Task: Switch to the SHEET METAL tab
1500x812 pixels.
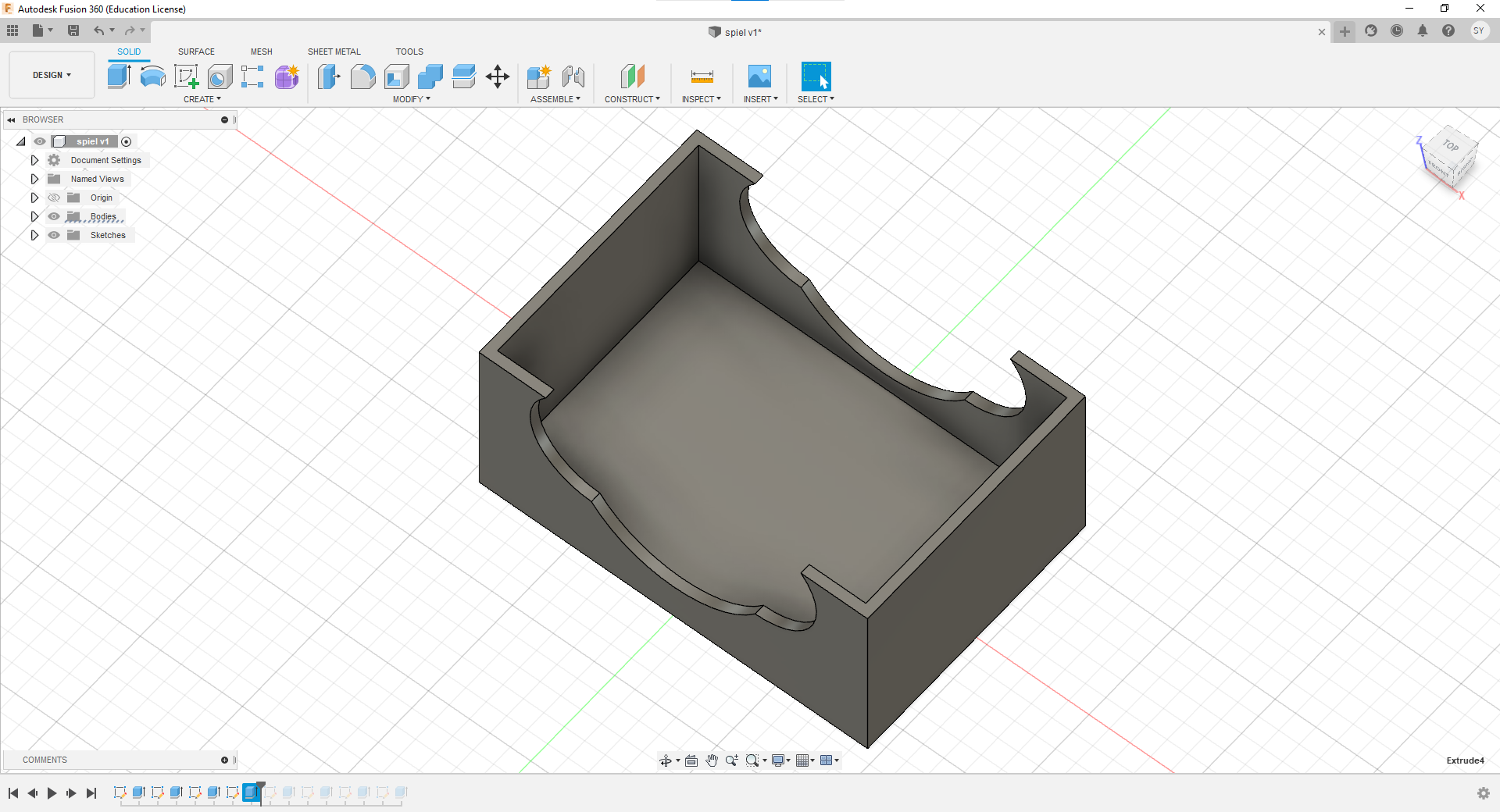Action: pyautogui.click(x=334, y=52)
